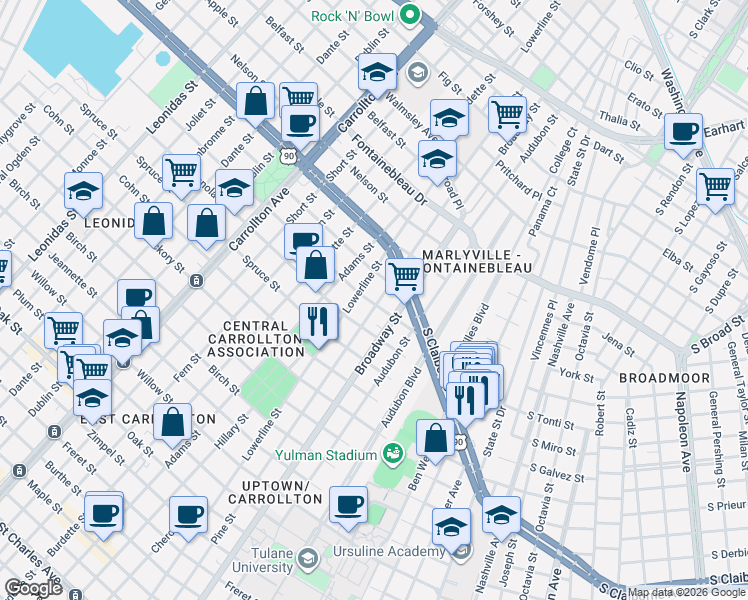748x600 pixels.
Task: Select the CENTRAL CARROLLTON ASSOCIATION label
Action: click(x=256, y=339)
